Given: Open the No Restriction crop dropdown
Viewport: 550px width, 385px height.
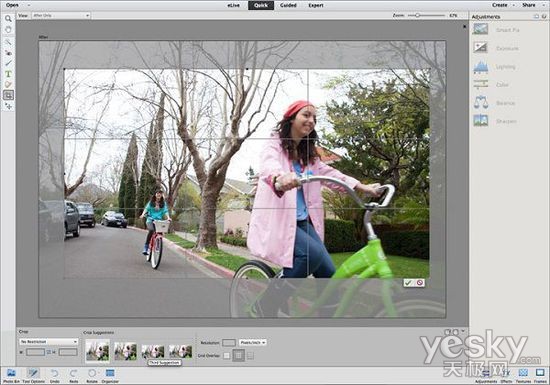Looking at the screenshot, I should [x=48, y=342].
